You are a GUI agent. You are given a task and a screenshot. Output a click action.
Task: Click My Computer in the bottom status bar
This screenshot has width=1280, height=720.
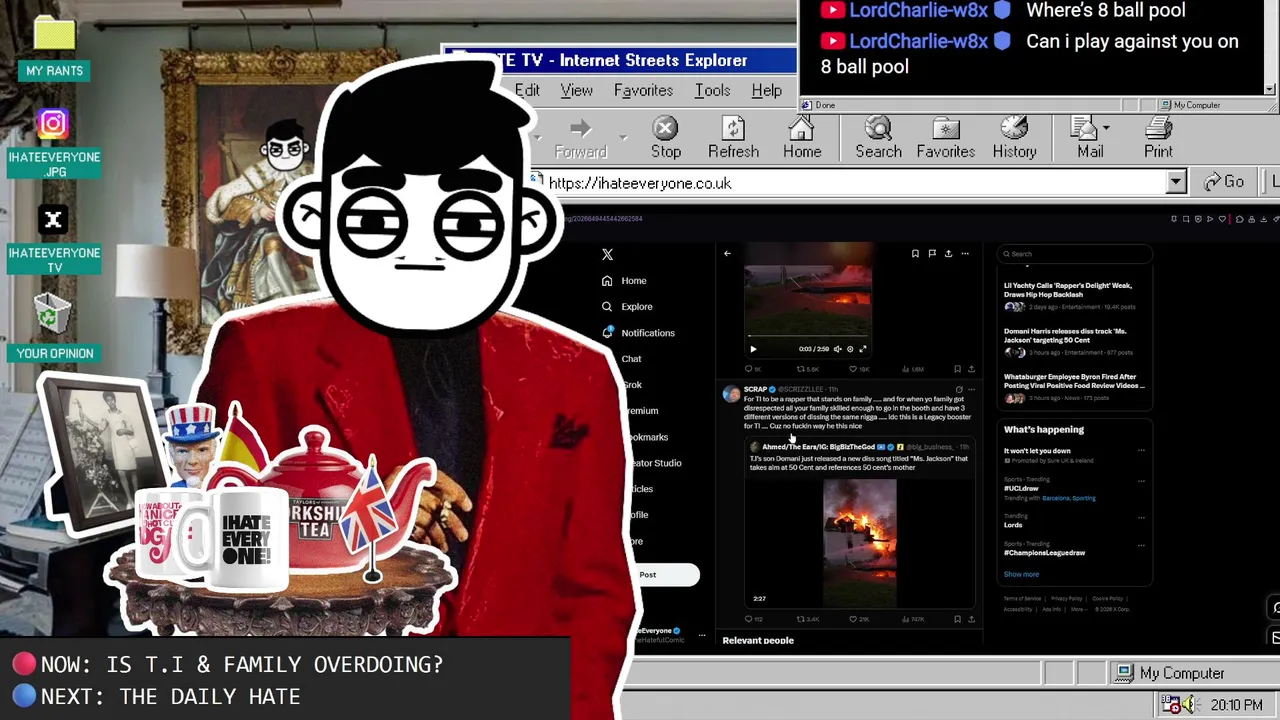(x=1170, y=673)
